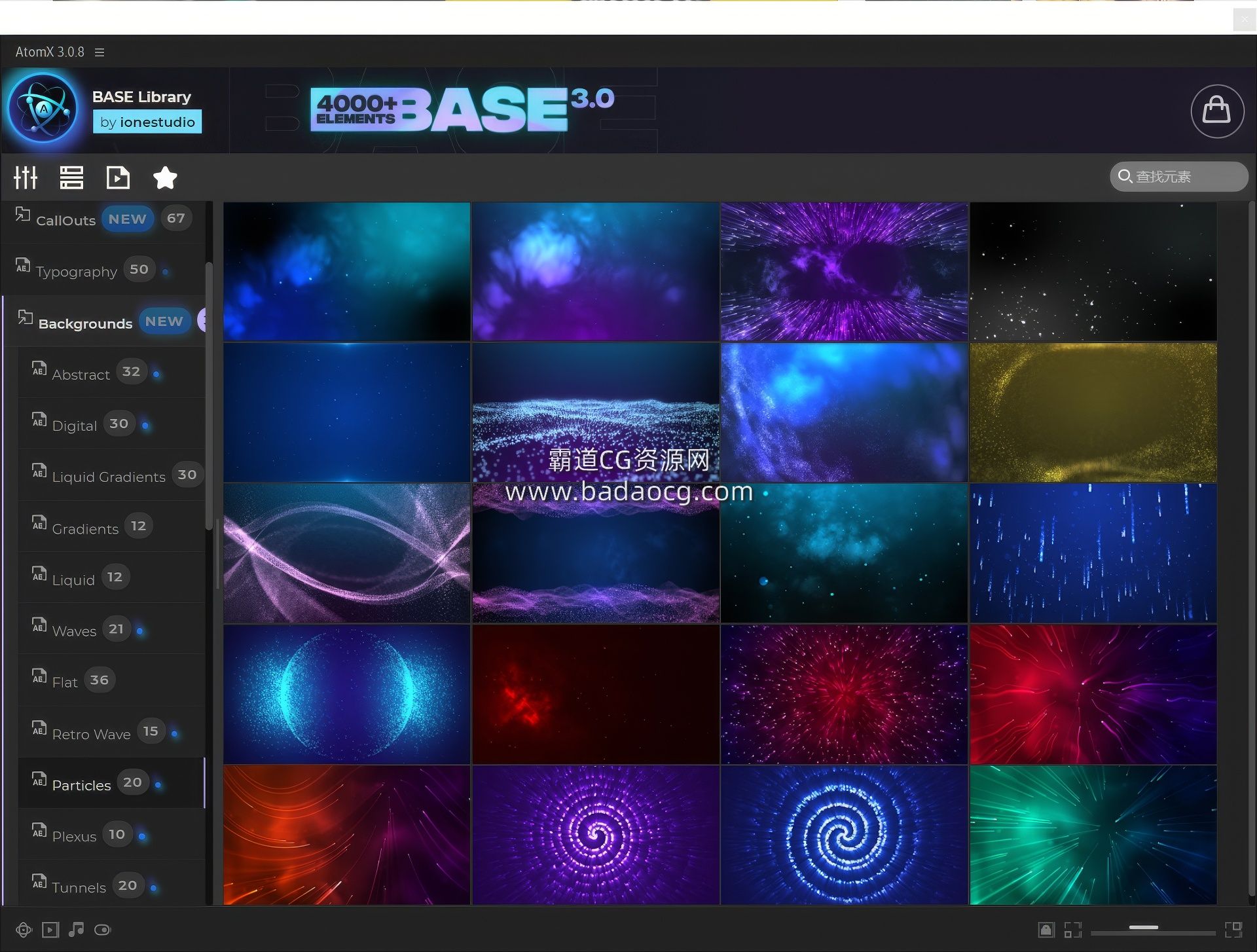Screen dimensions: 1257x952
Task: Click the Typography AE file icon
Action: pos(23,265)
